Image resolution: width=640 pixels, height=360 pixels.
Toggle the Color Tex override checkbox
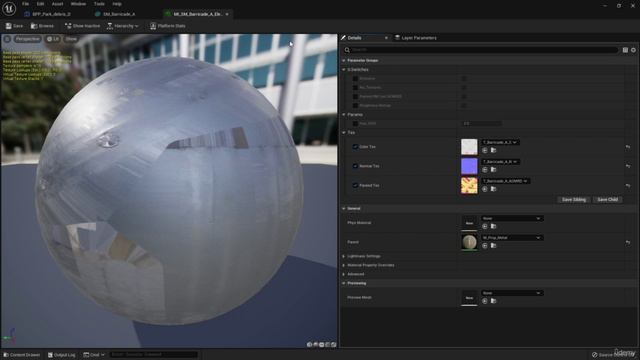click(355, 147)
